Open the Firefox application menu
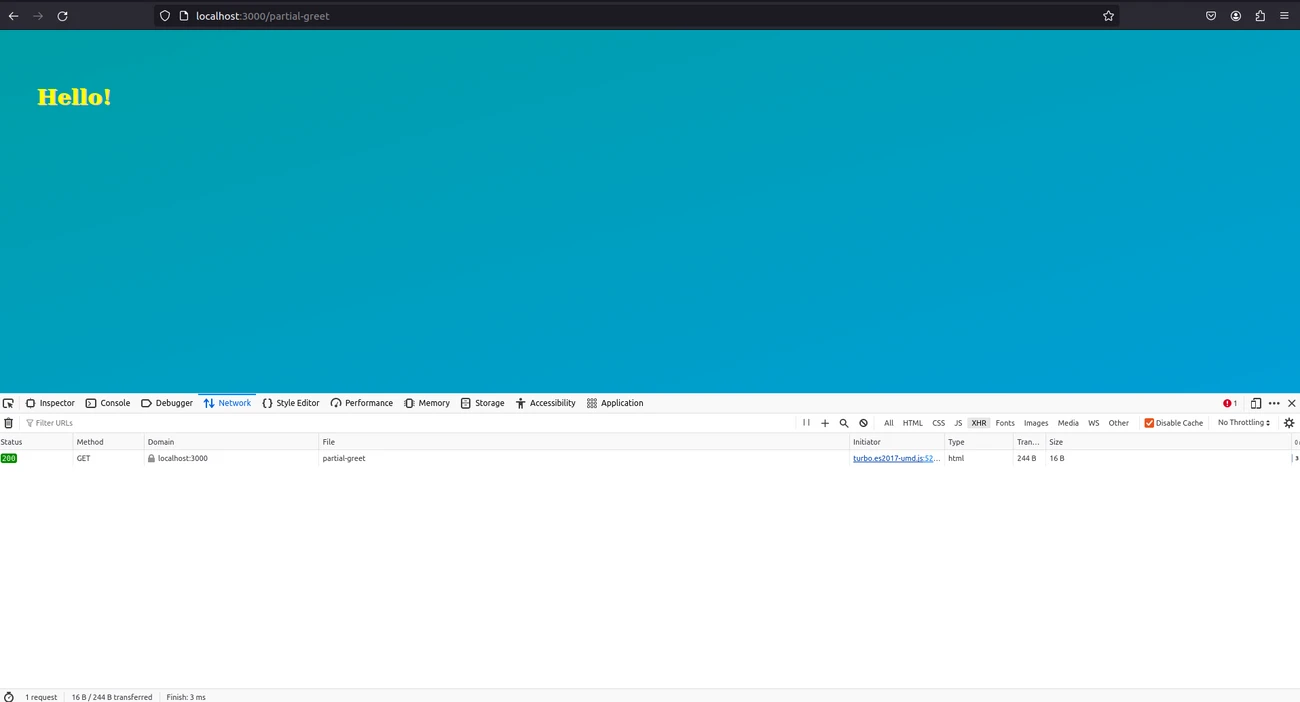Viewport: 1300px width, 702px height. [x=1284, y=16]
